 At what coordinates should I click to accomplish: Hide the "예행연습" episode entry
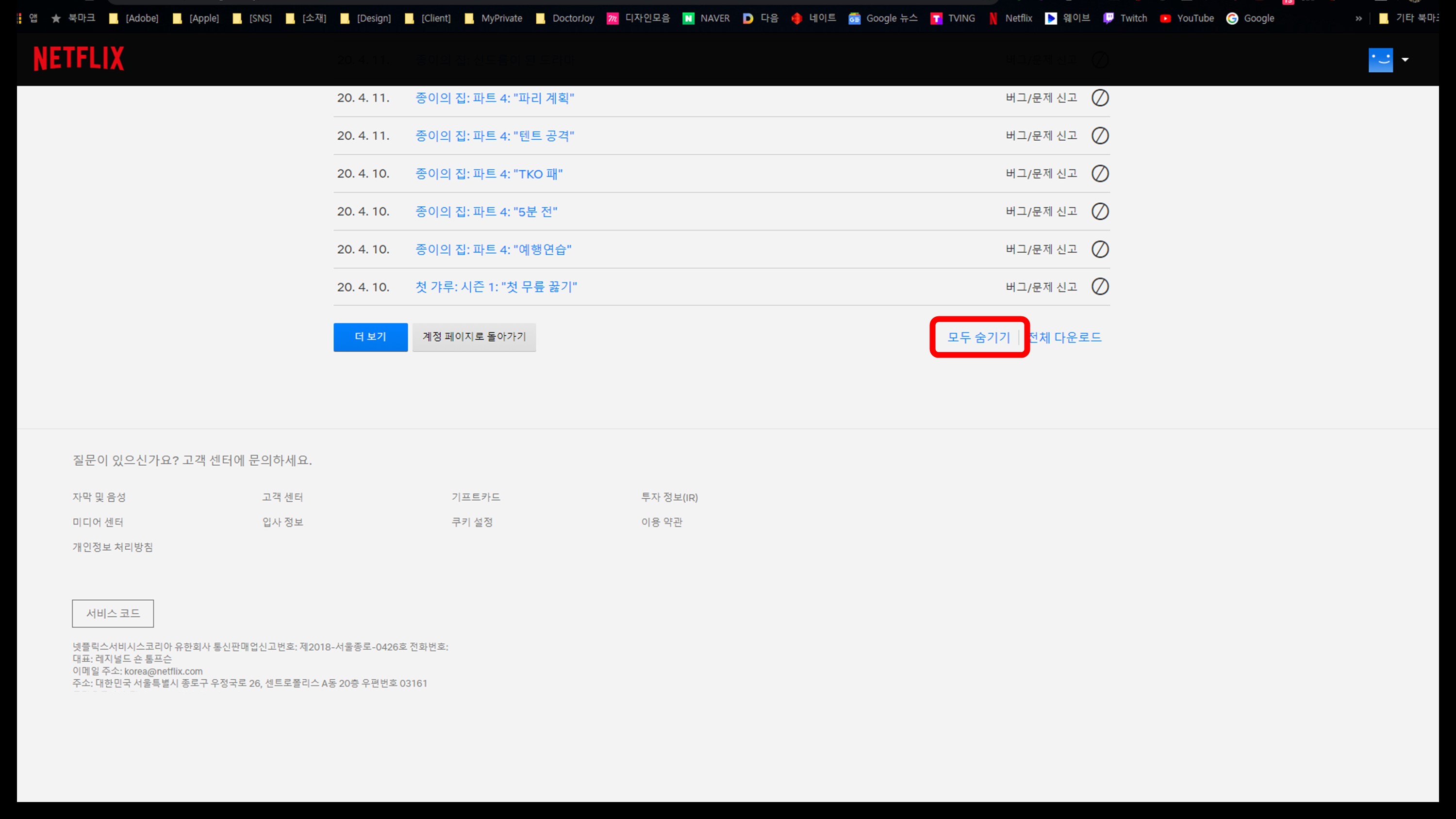(x=1099, y=249)
